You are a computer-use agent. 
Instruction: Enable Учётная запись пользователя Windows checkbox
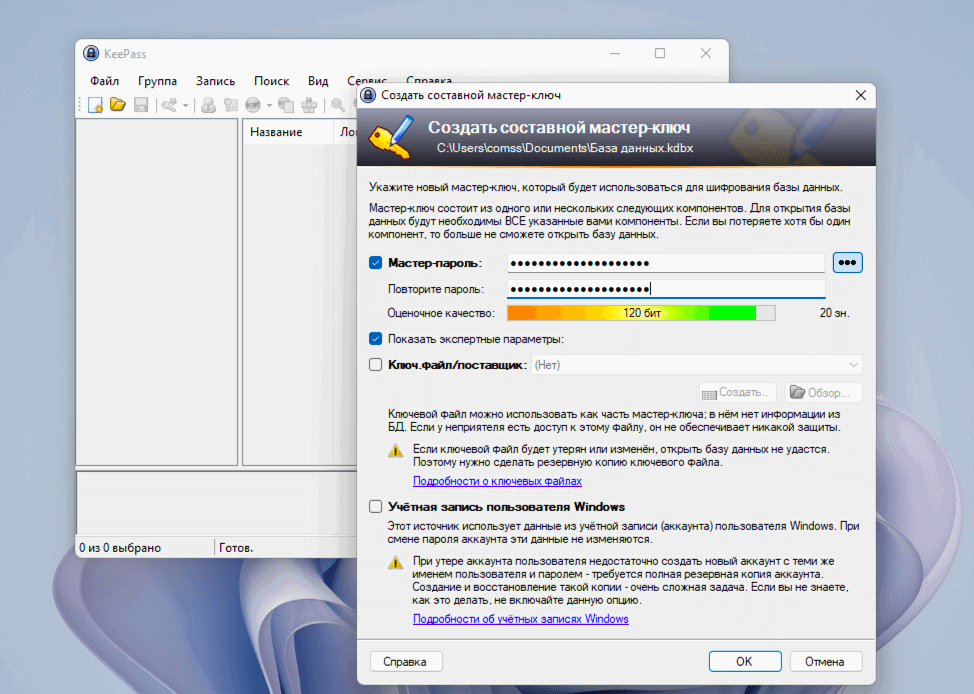[x=375, y=506]
